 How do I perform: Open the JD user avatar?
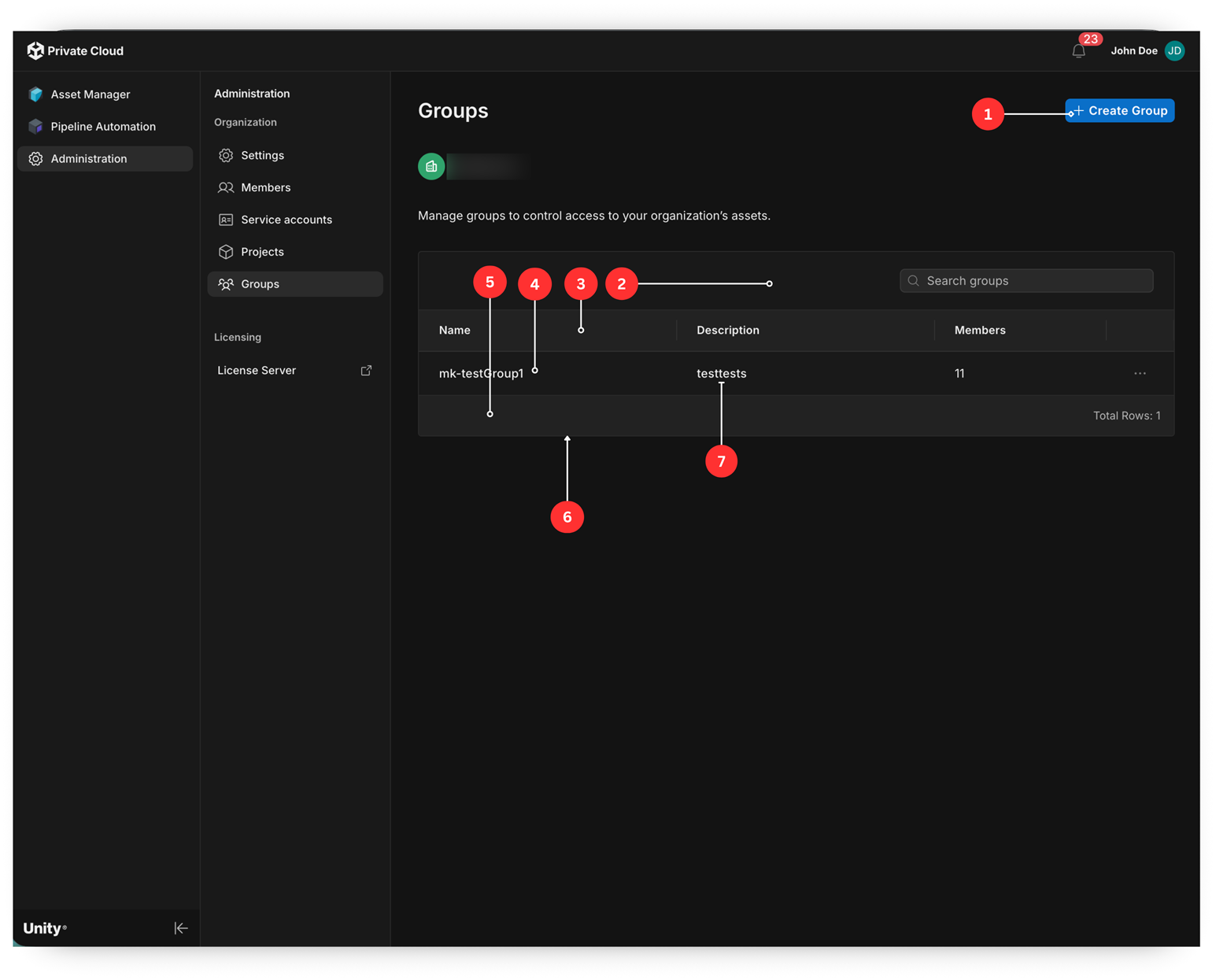point(1174,50)
